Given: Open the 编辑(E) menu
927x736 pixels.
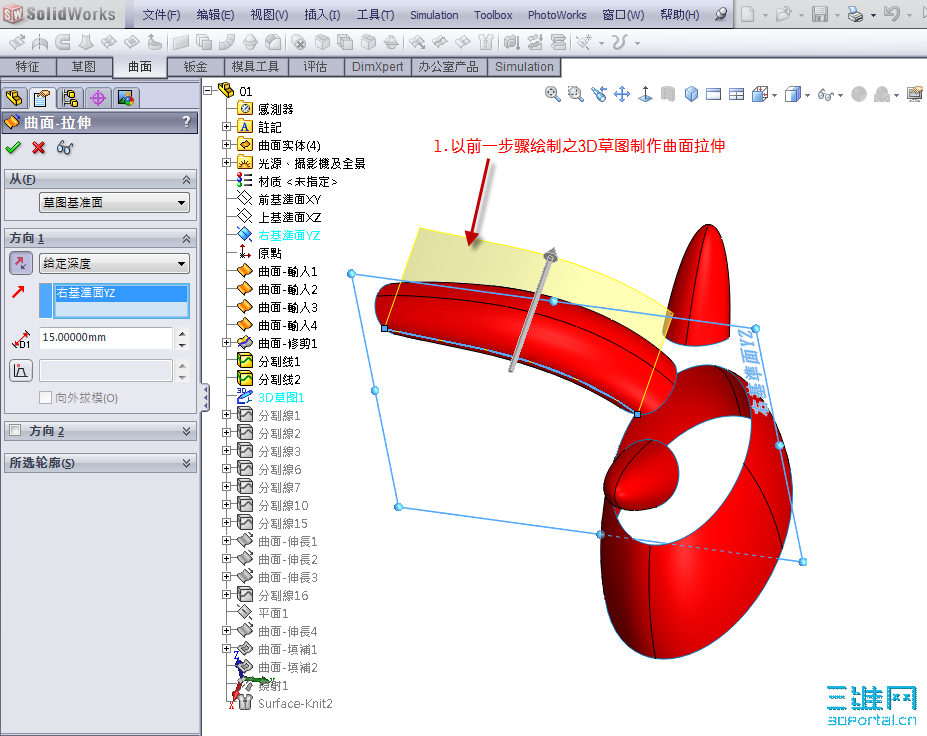Looking at the screenshot, I should pyautogui.click(x=215, y=15).
